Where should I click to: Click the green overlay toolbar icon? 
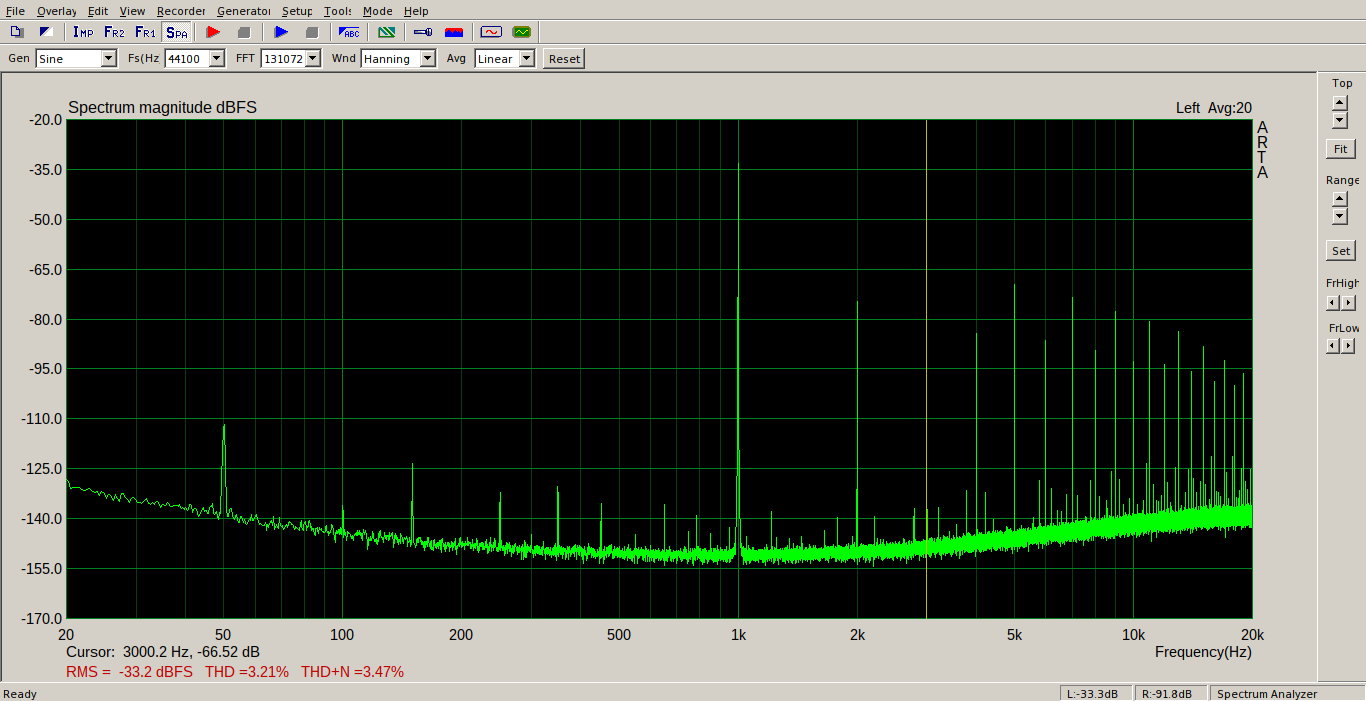click(386, 32)
